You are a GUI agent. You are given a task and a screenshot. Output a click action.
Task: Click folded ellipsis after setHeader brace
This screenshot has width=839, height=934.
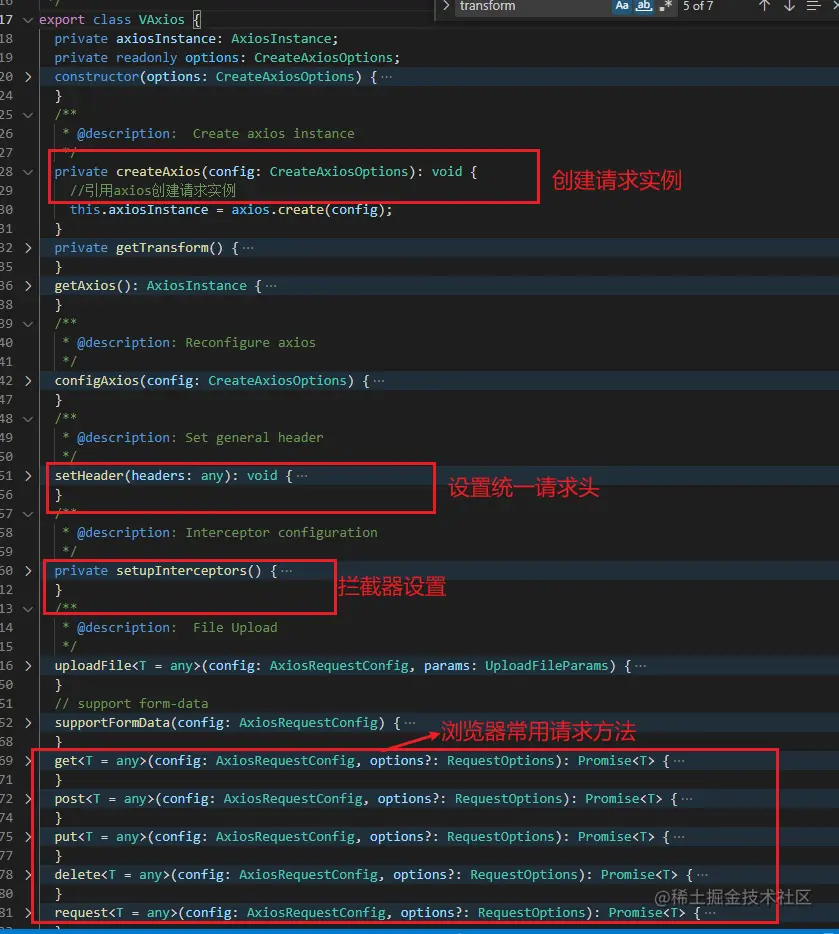click(302, 476)
